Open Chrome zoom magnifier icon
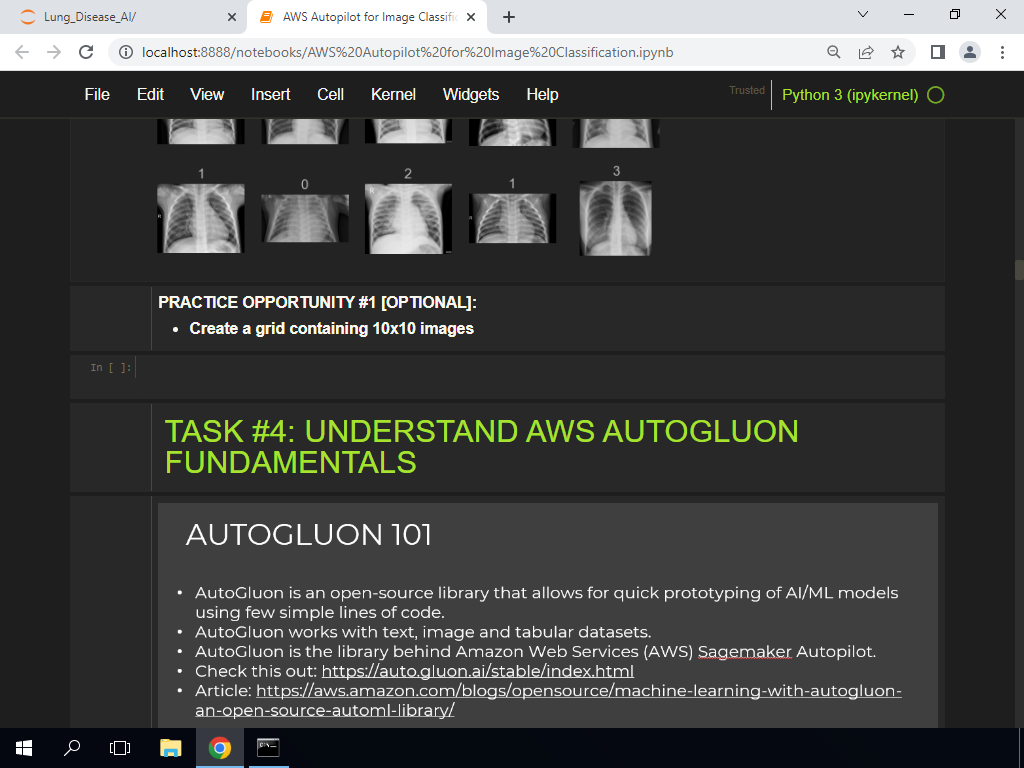1024x768 pixels. [834, 52]
